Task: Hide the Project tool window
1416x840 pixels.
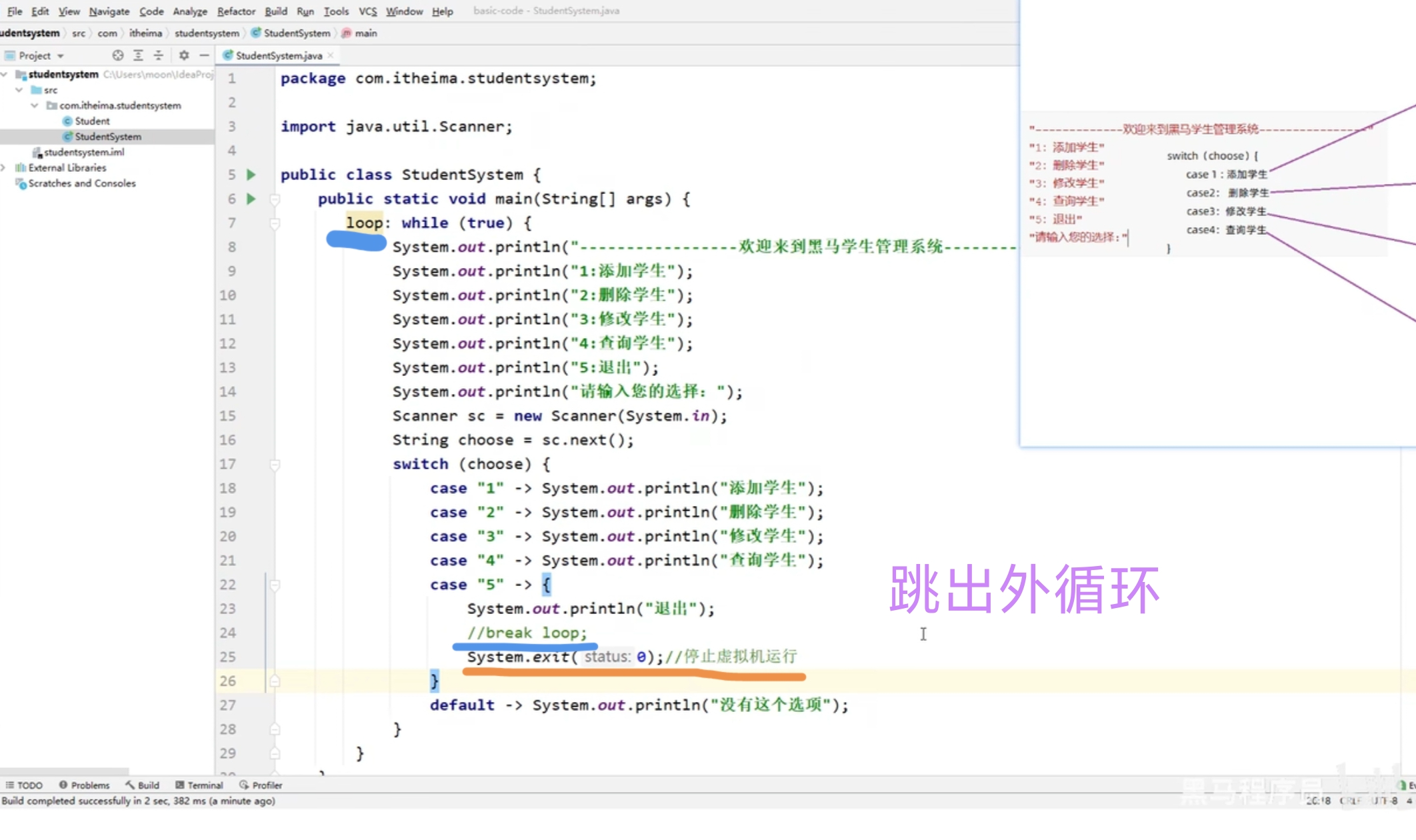Action: pyautogui.click(x=204, y=55)
